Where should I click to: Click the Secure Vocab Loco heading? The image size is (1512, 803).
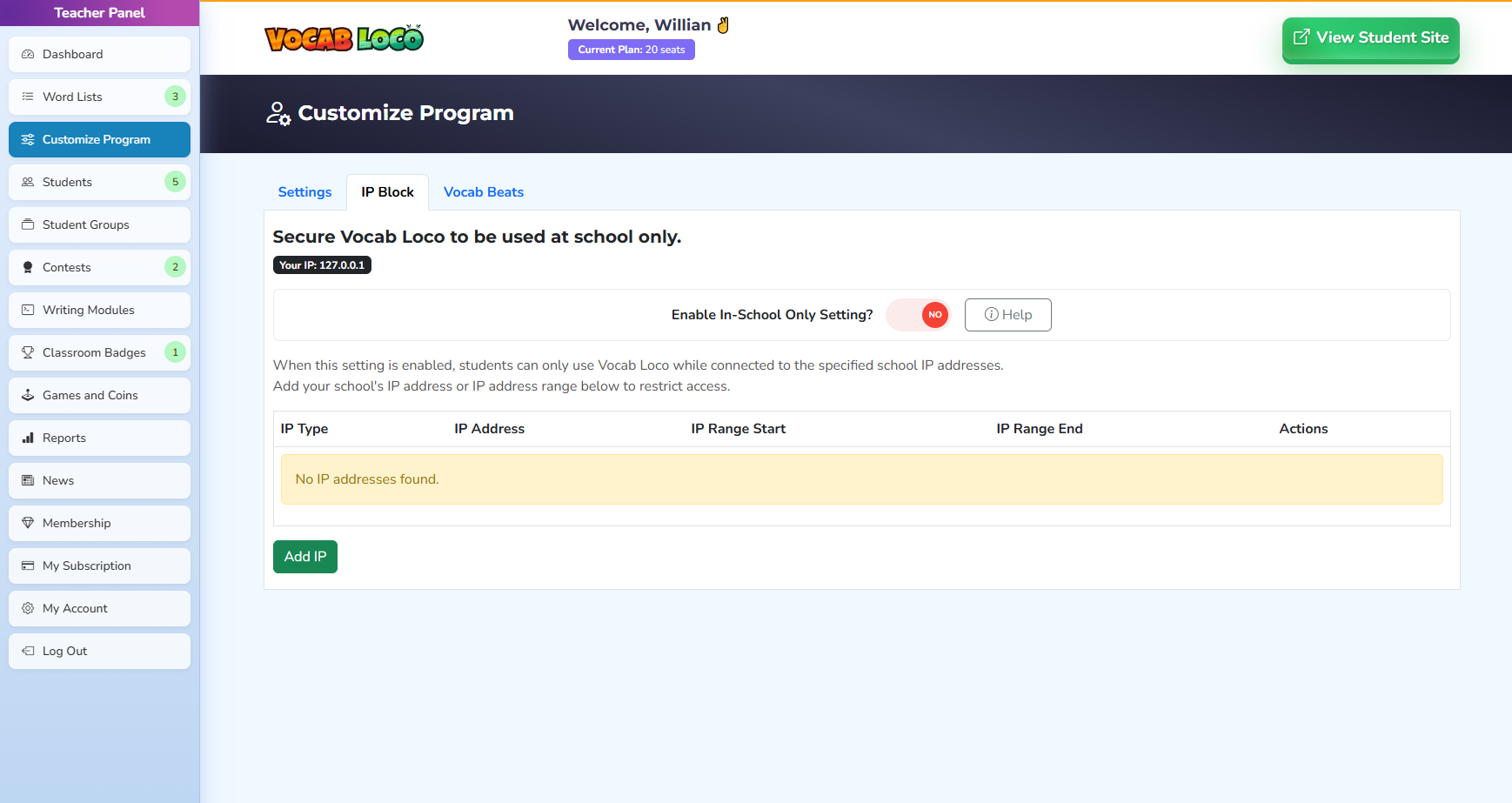[477, 237]
